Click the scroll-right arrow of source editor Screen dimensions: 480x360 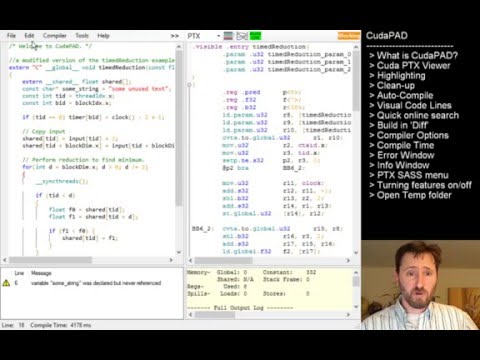tap(171, 260)
